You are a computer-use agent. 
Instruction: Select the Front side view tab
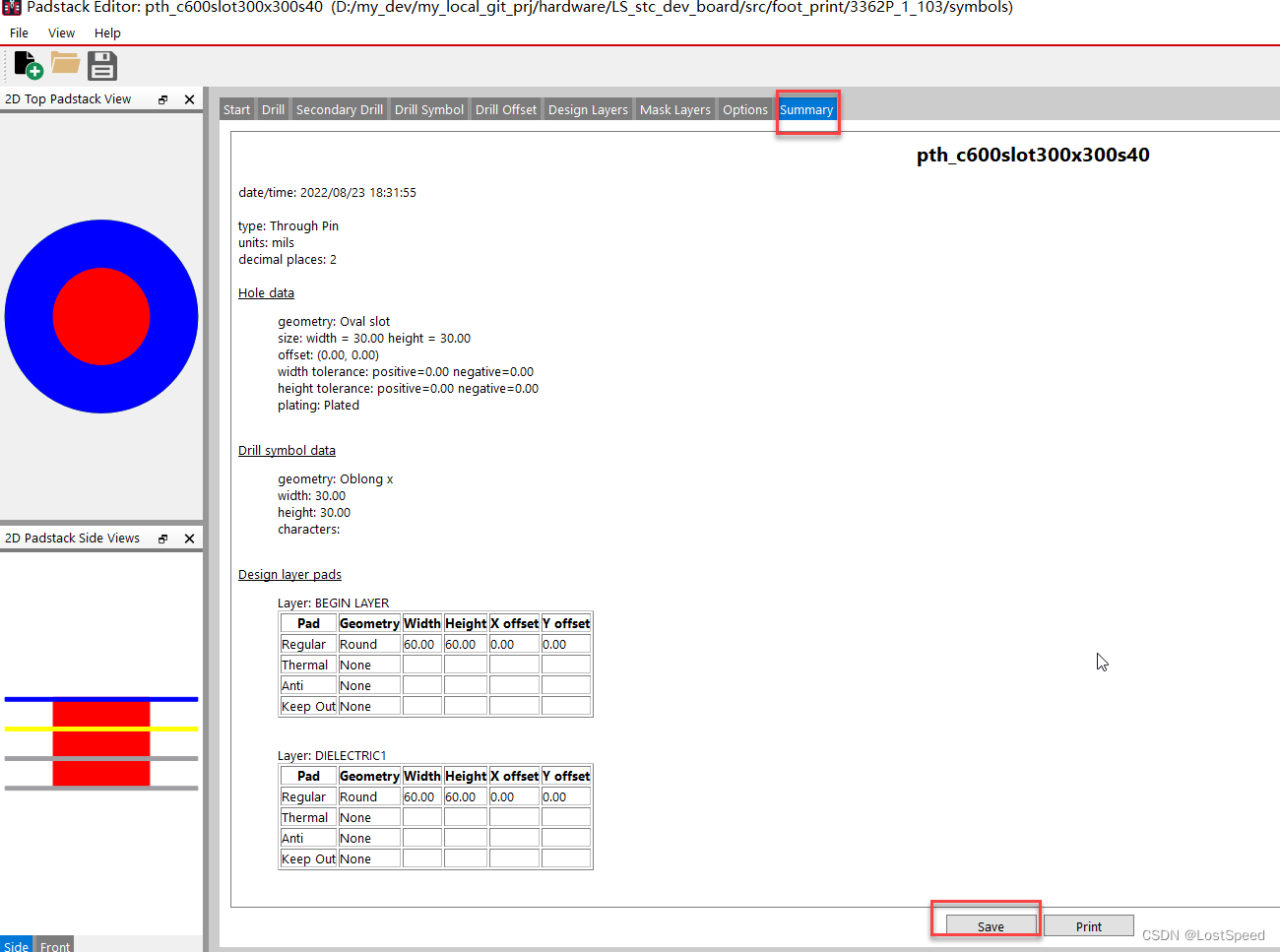[55, 946]
